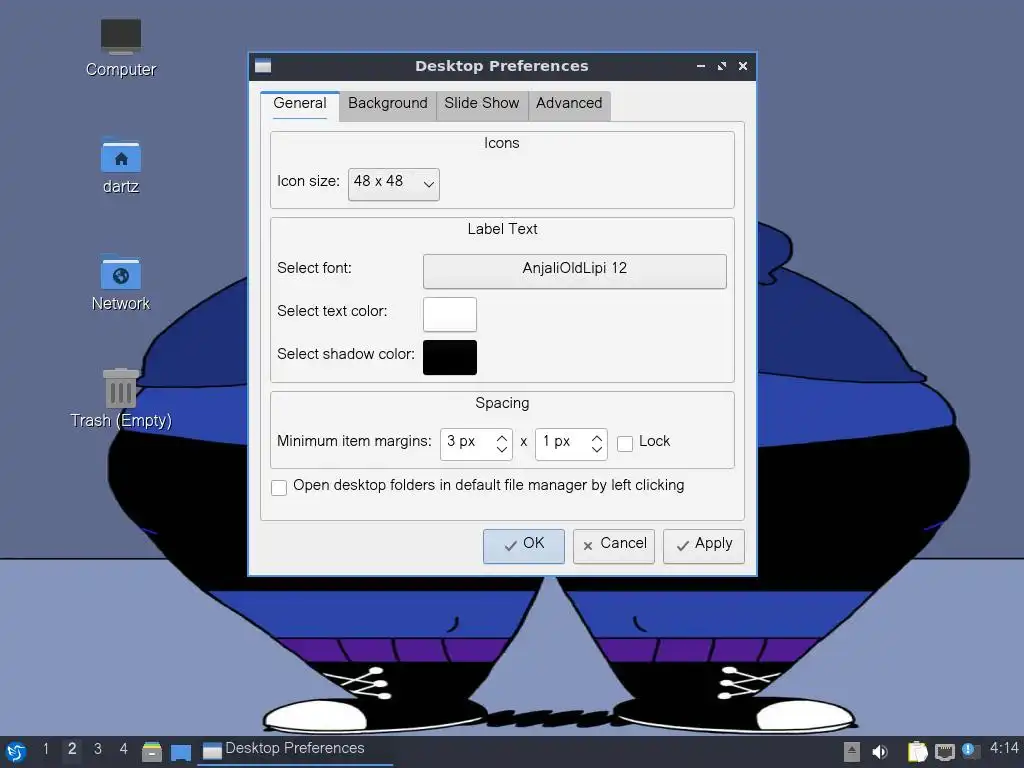Maximize the Desktop Preferences window

(722, 66)
